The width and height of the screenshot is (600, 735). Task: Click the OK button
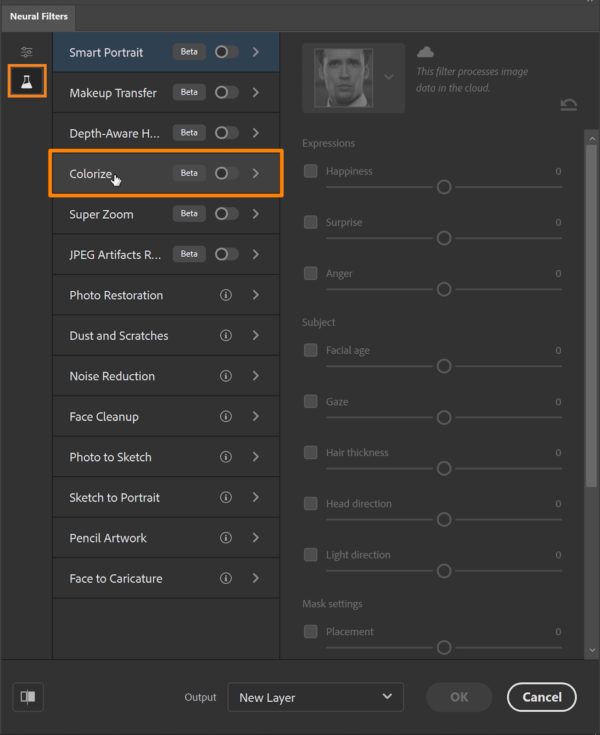tap(459, 697)
